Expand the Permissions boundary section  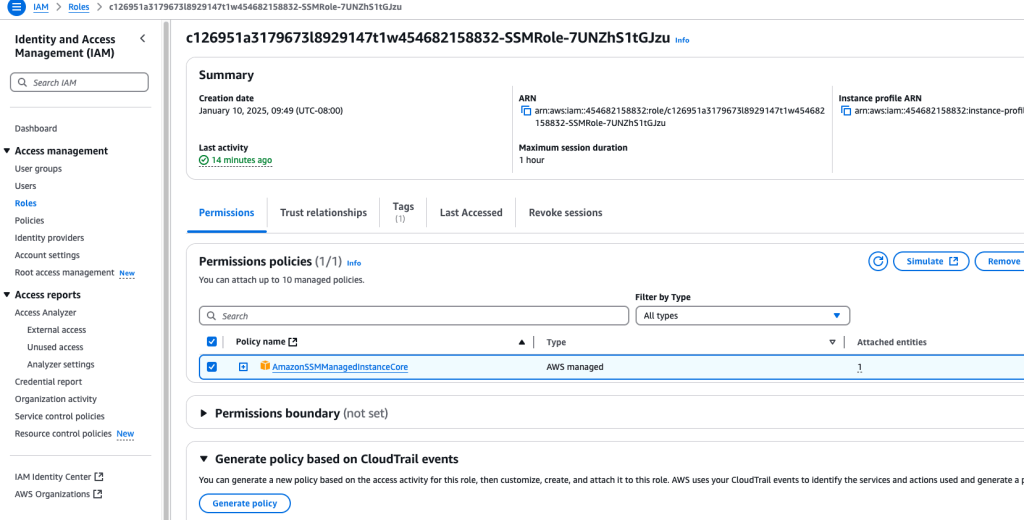[205, 413]
